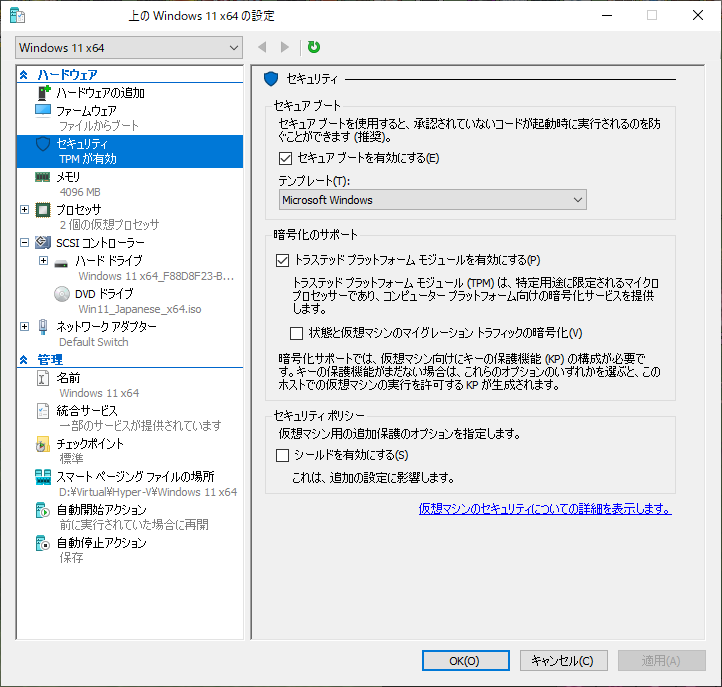Click the メモリ memory chip icon
Image resolution: width=722 pixels, height=687 pixels.
coord(43,177)
